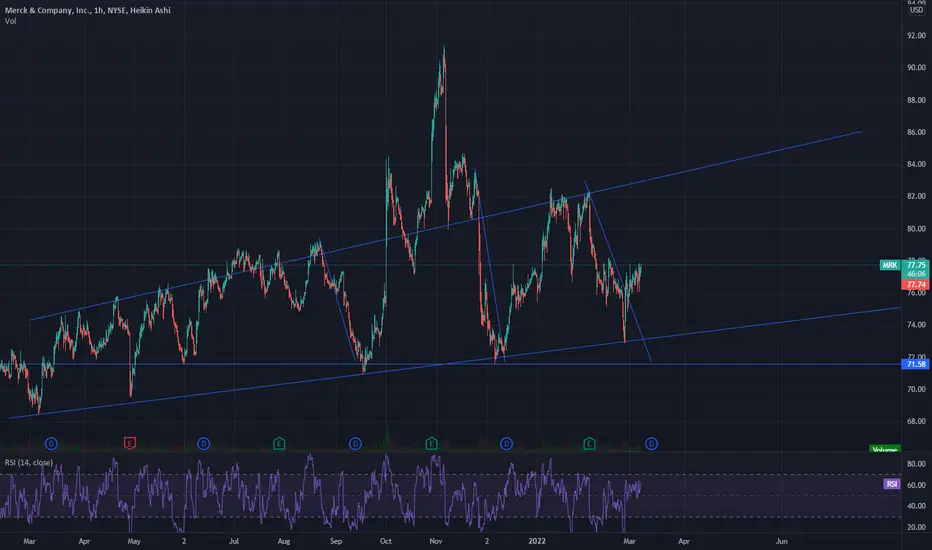Select the Vol indicator legend
Screen dimensions: 932x550
[10, 21]
